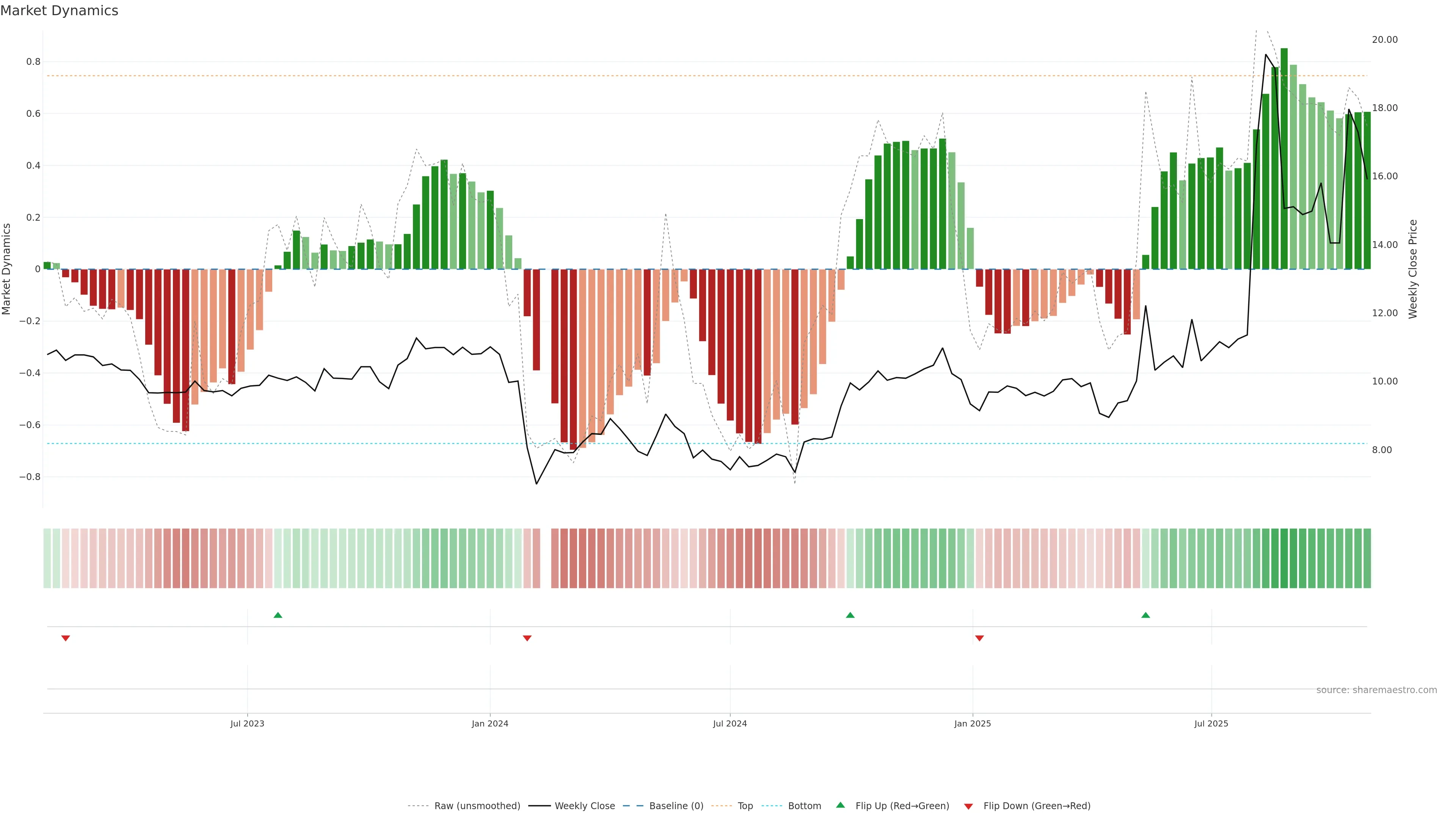Viewport: 1456px width, 819px height.
Task: Click the Flip Down triangle icon in legend
Action: click(968, 806)
